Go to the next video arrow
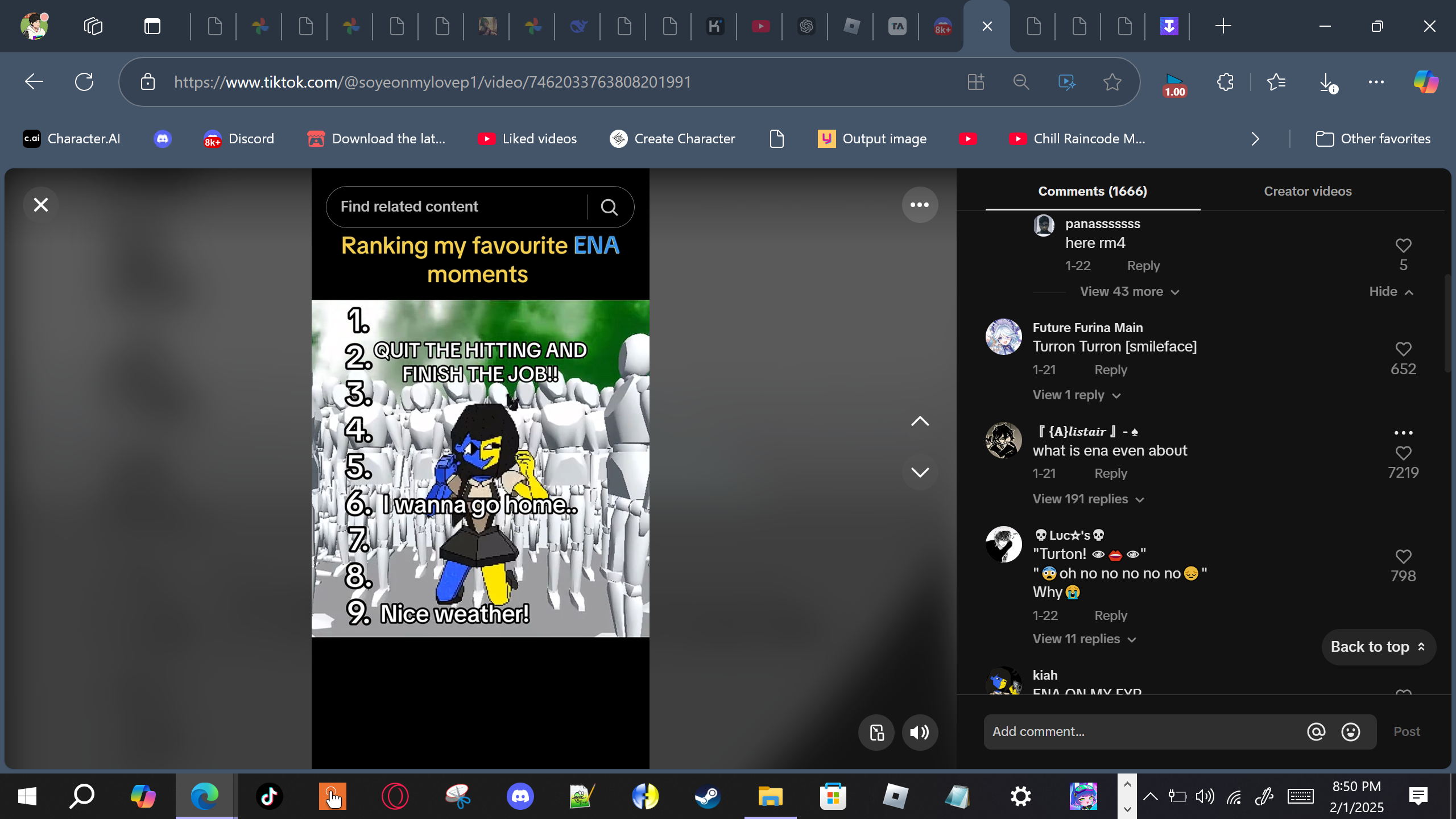 [920, 472]
